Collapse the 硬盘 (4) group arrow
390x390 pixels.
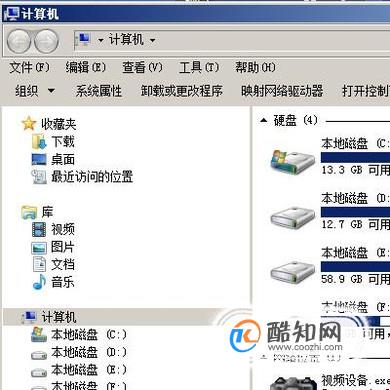pos(264,120)
